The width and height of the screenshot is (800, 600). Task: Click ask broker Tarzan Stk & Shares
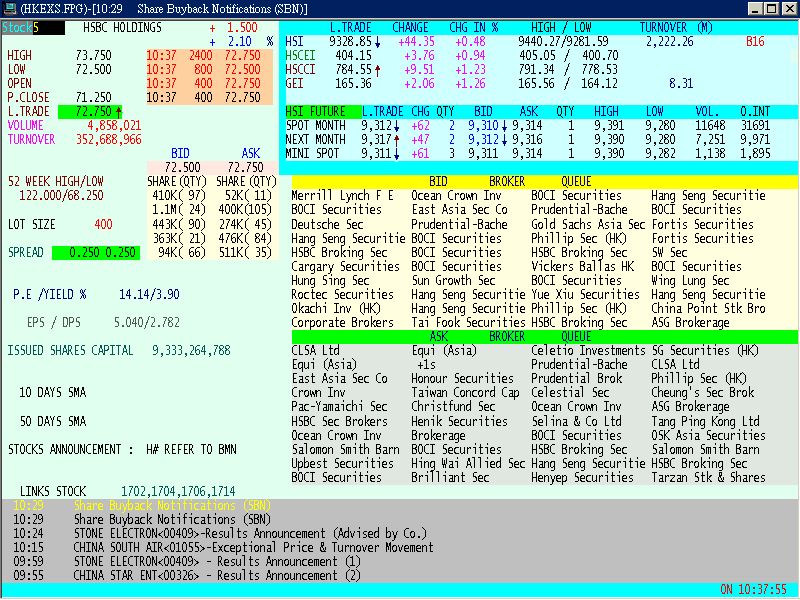pos(708,478)
